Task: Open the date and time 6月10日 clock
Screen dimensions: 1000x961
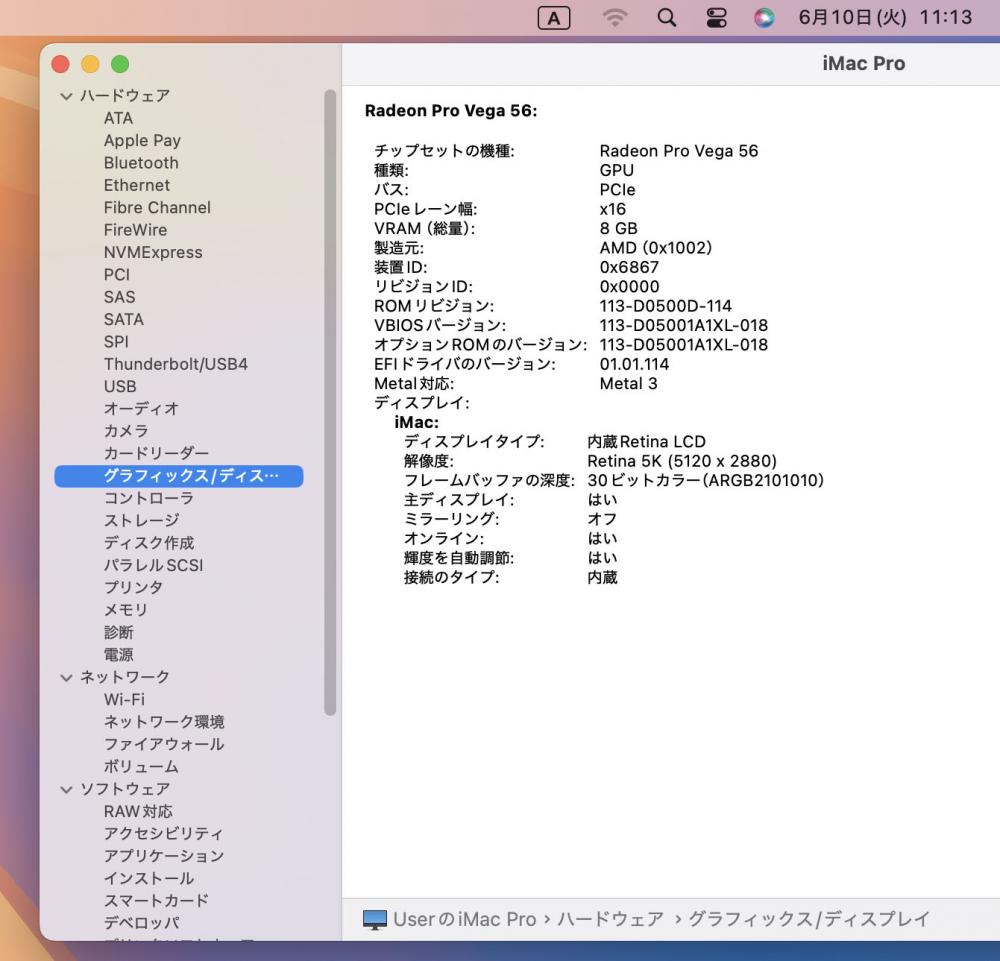Action: pyautogui.click(x=885, y=17)
